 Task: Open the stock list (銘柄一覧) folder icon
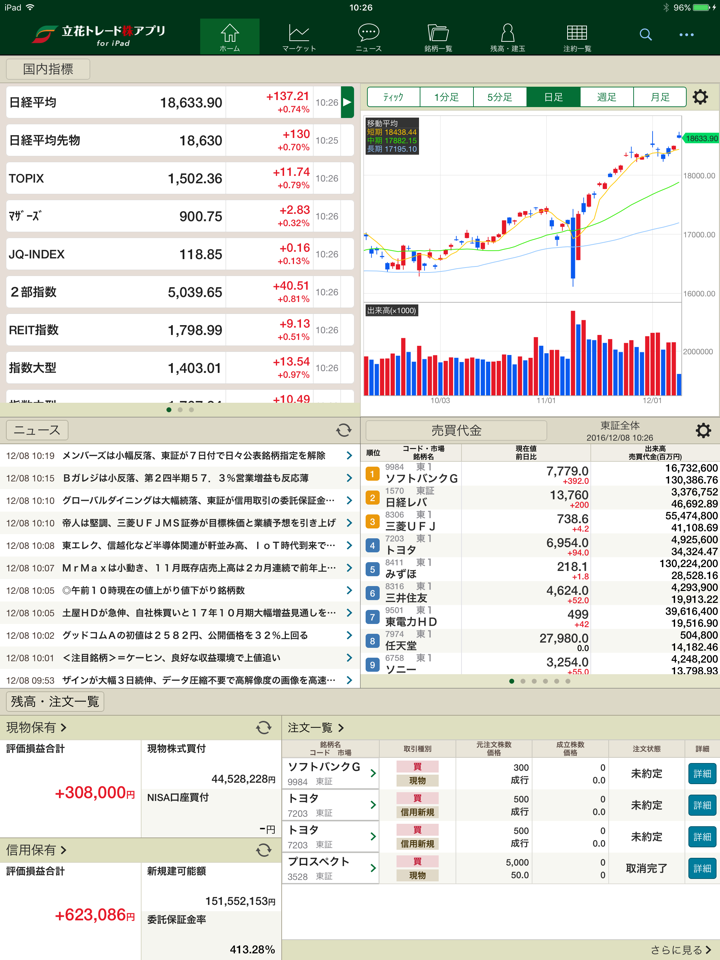(438, 37)
